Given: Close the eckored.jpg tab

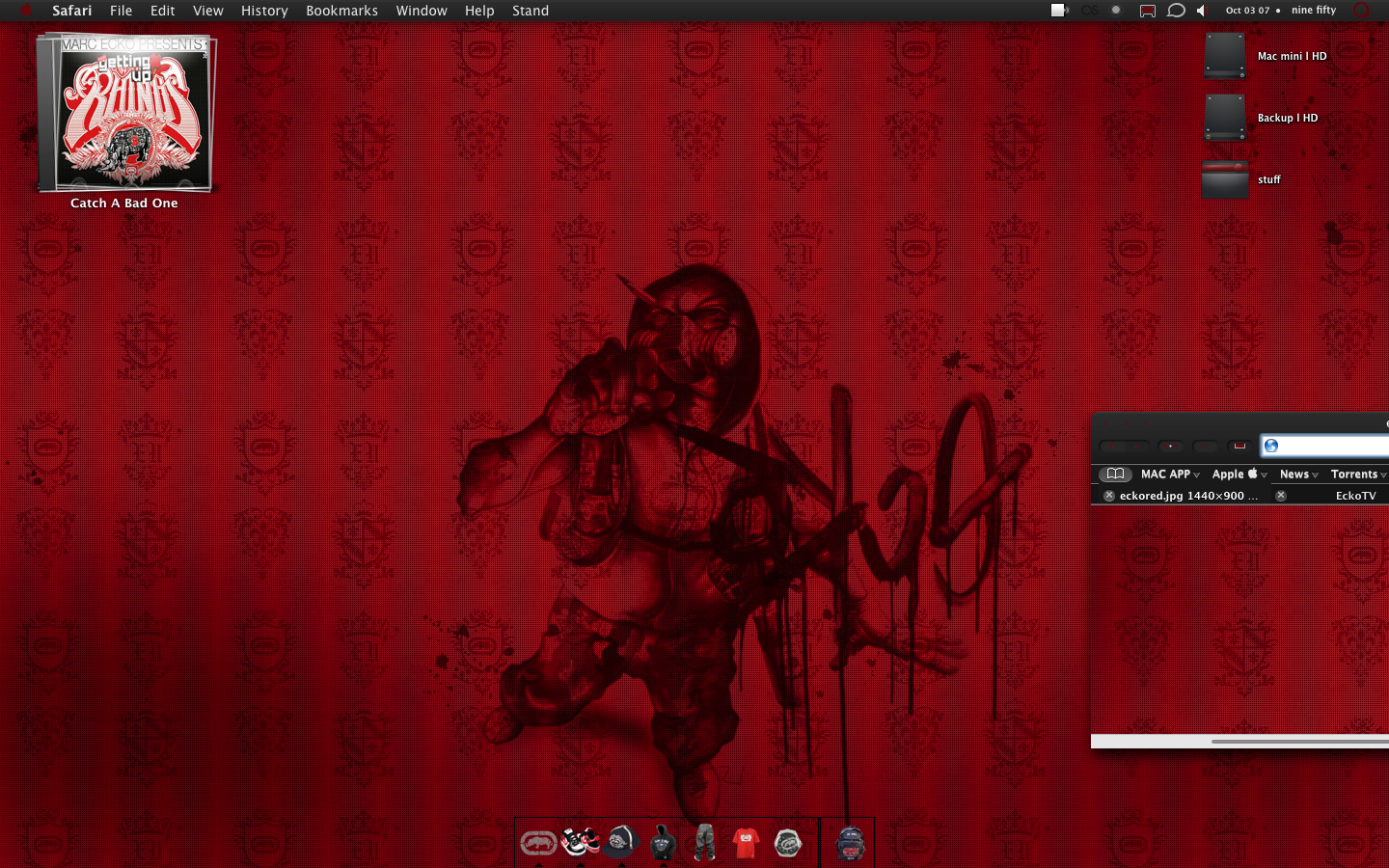Looking at the screenshot, I should (x=1109, y=496).
